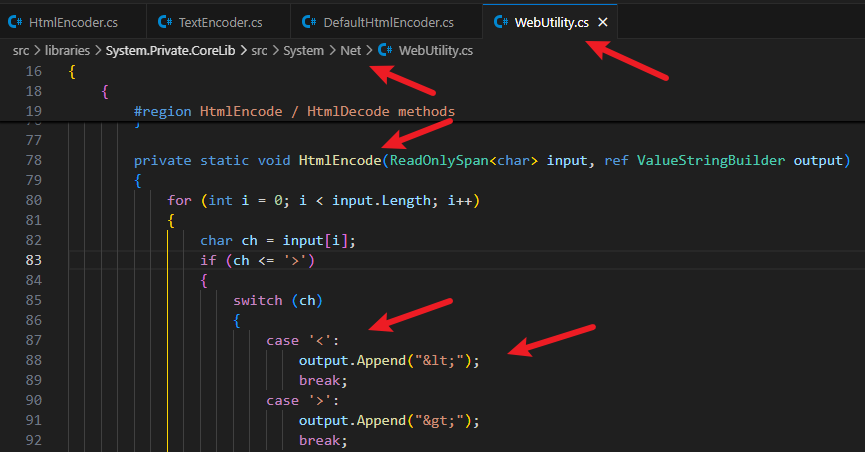This screenshot has width=865, height=452.
Task: Click the 'break;' on line 92
Action: pos(323,440)
